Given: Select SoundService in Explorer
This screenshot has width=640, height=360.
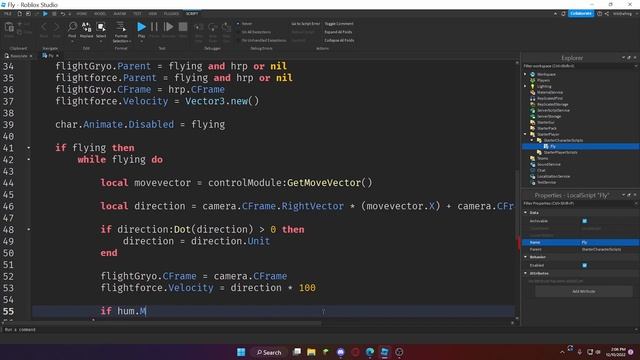Looking at the screenshot, I should (548, 164).
